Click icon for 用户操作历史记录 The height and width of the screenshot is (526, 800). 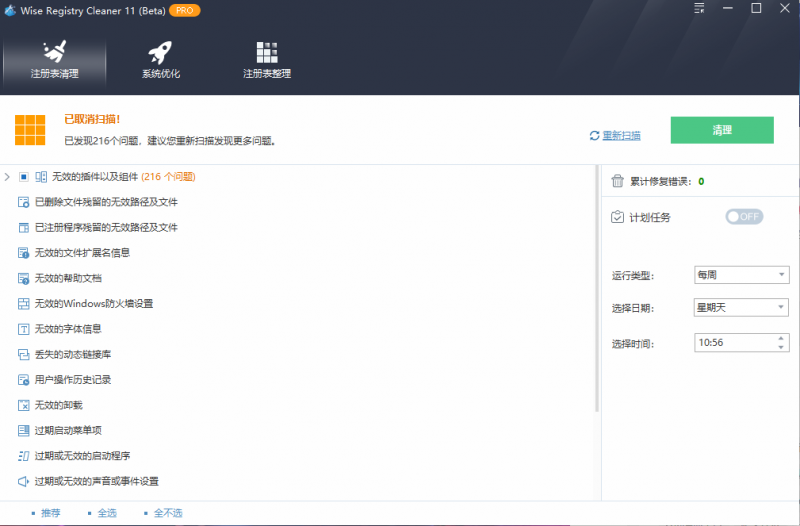[23, 380]
